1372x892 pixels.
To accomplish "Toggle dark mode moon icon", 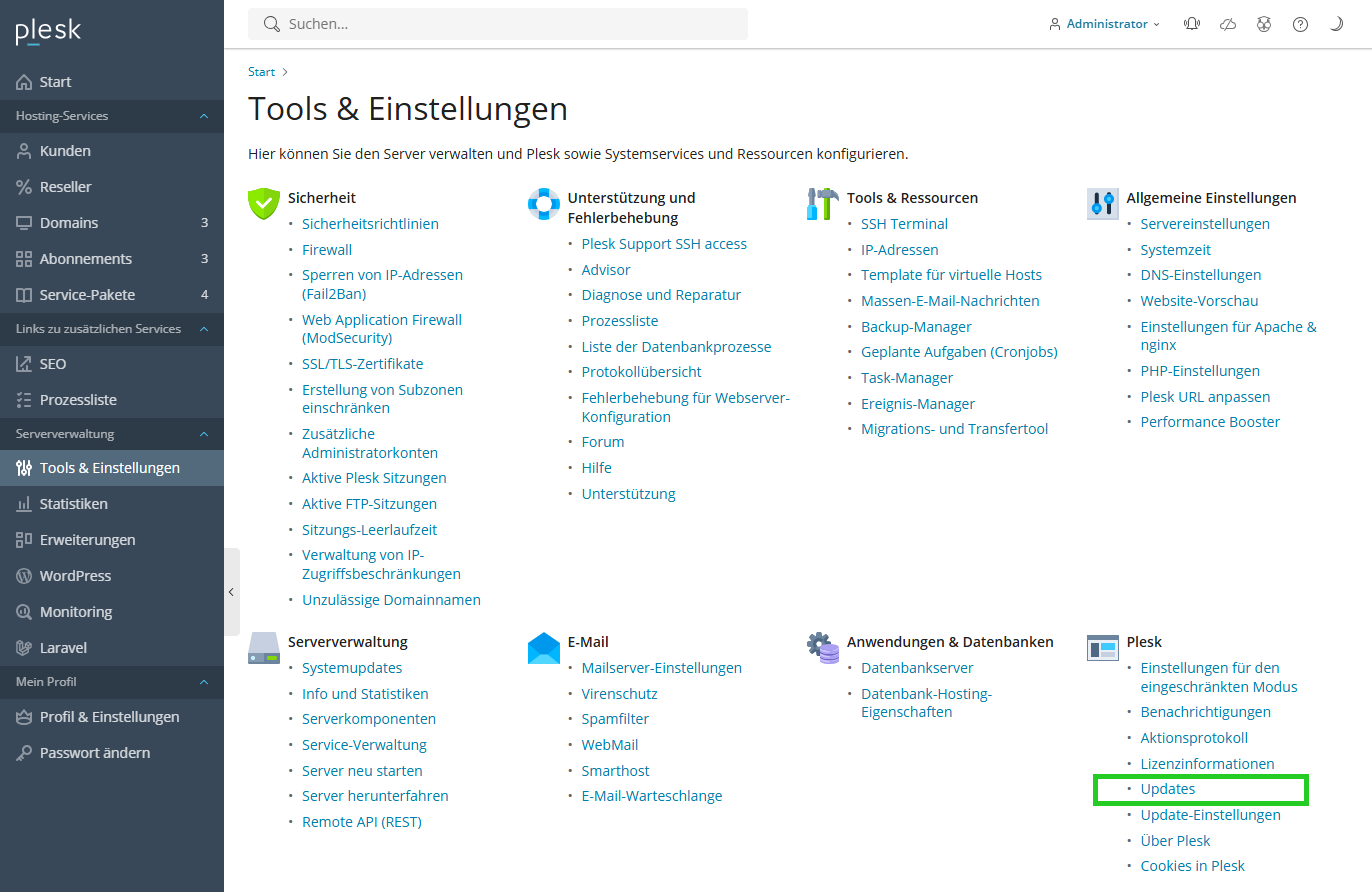I will tap(1336, 24).
